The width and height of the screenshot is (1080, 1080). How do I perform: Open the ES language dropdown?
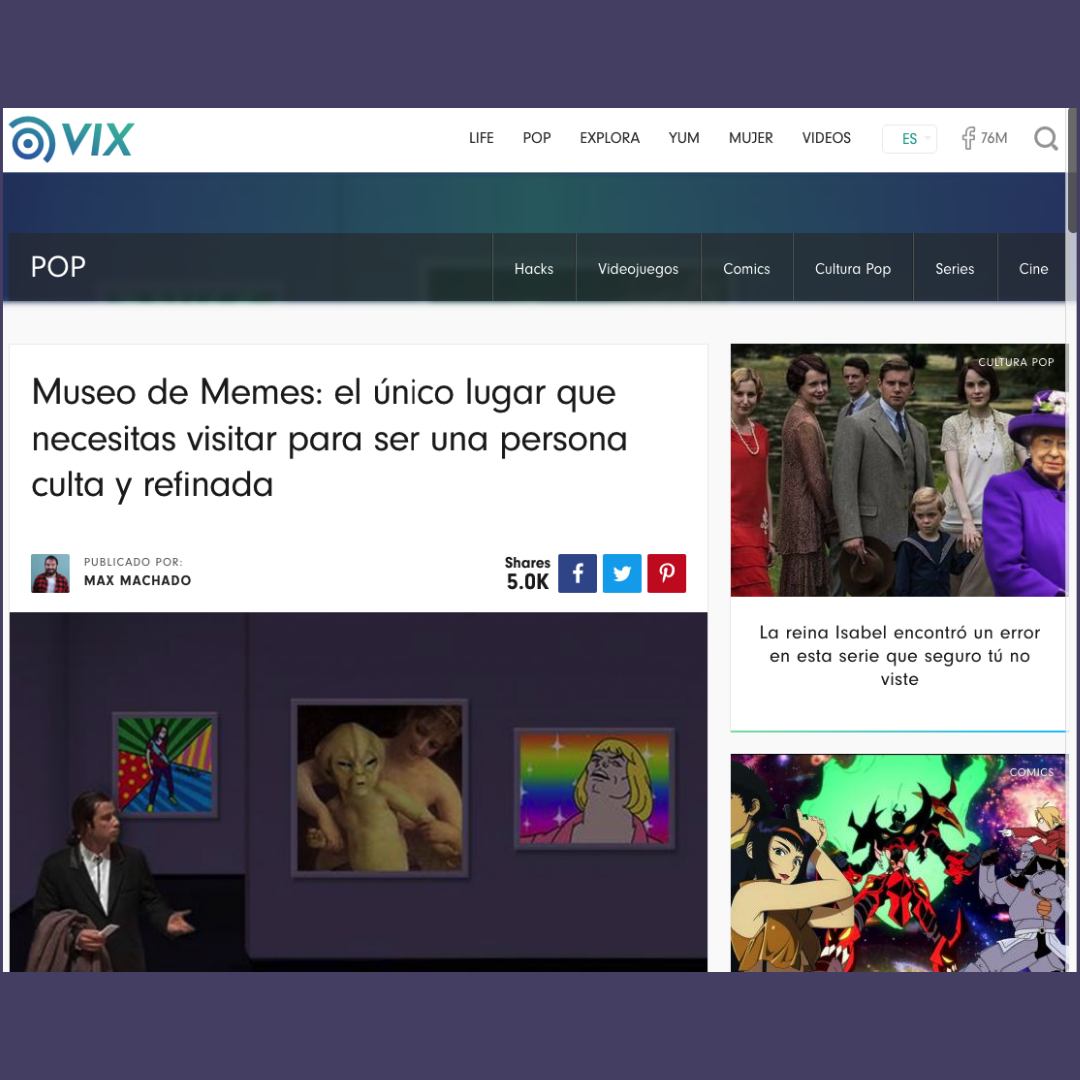(908, 139)
